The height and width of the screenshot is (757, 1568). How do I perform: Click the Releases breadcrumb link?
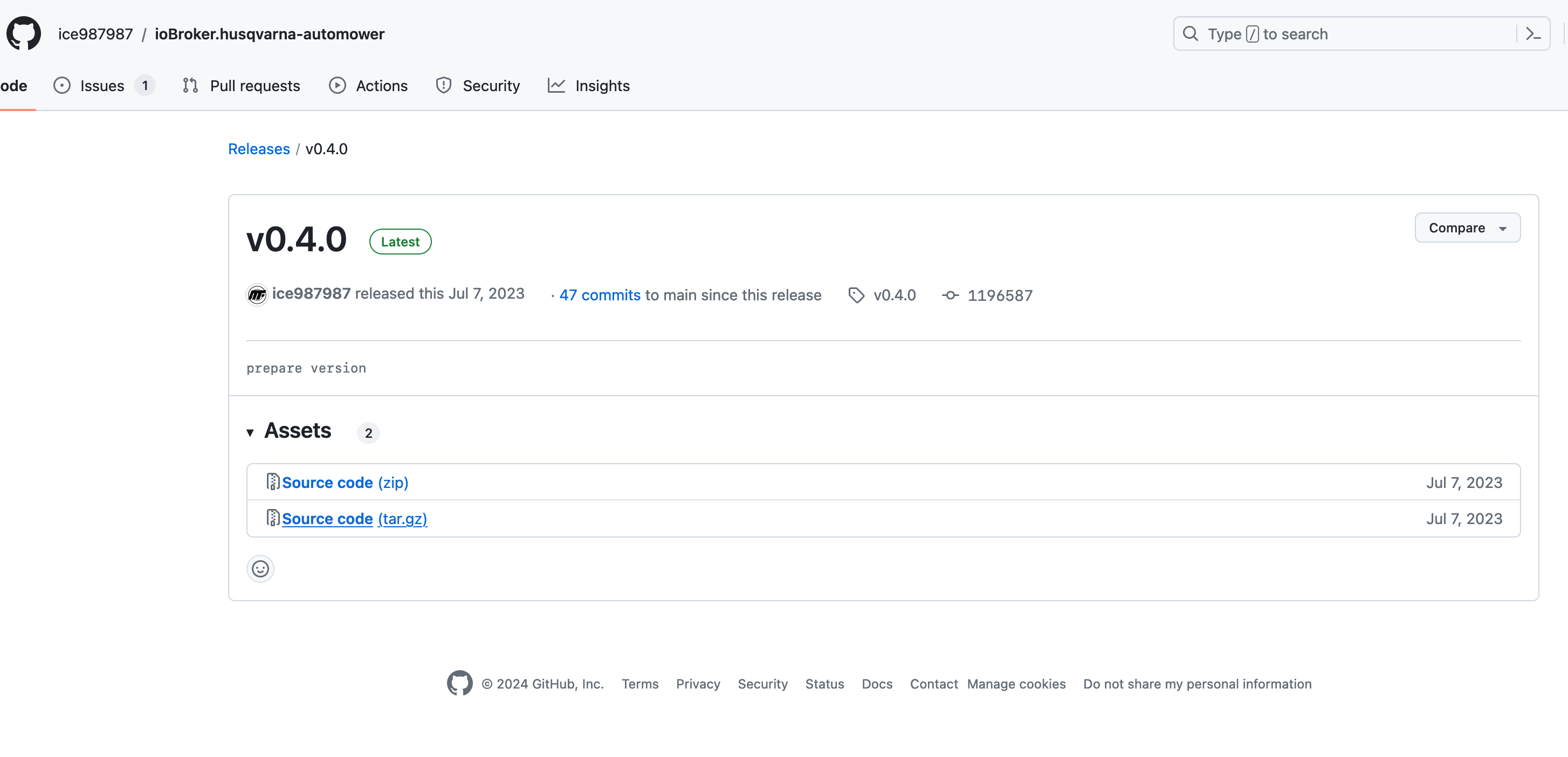[x=259, y=149]
